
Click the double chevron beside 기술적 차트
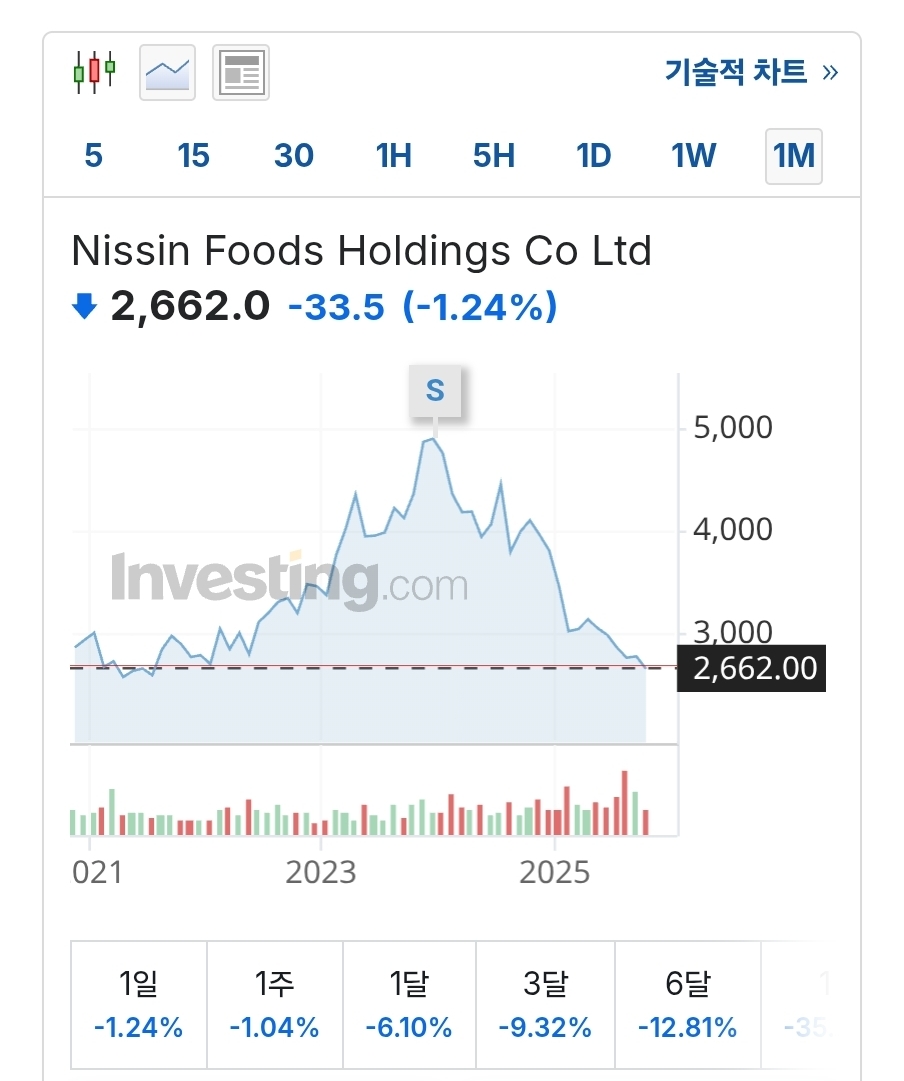pos(830,72)
